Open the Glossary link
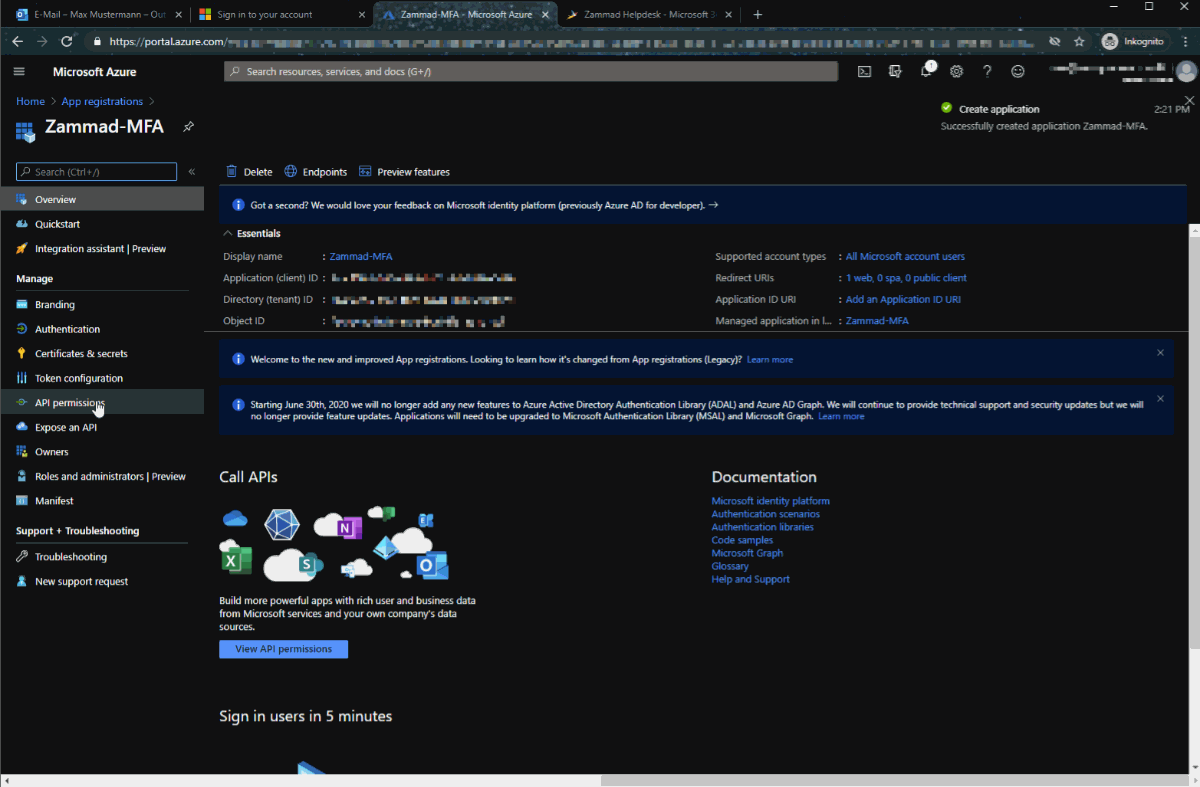 pos(730,566)
